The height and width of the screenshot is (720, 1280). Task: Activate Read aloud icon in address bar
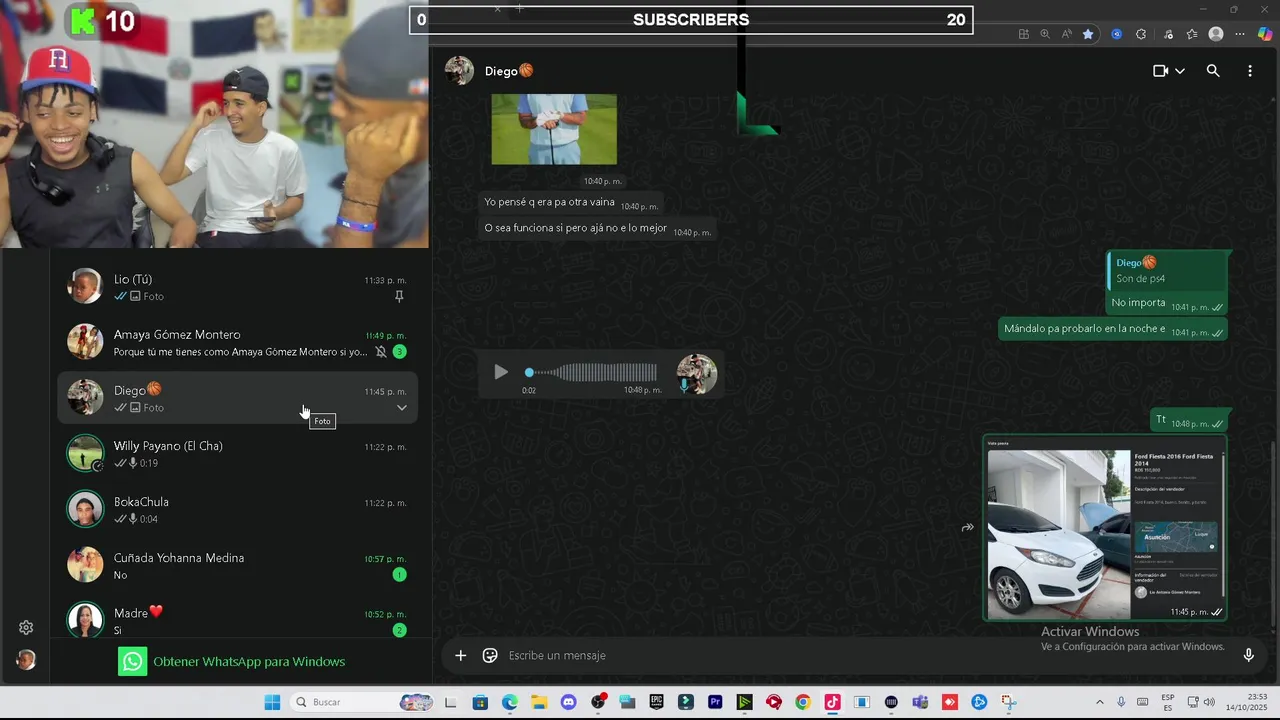point(1067,34)
